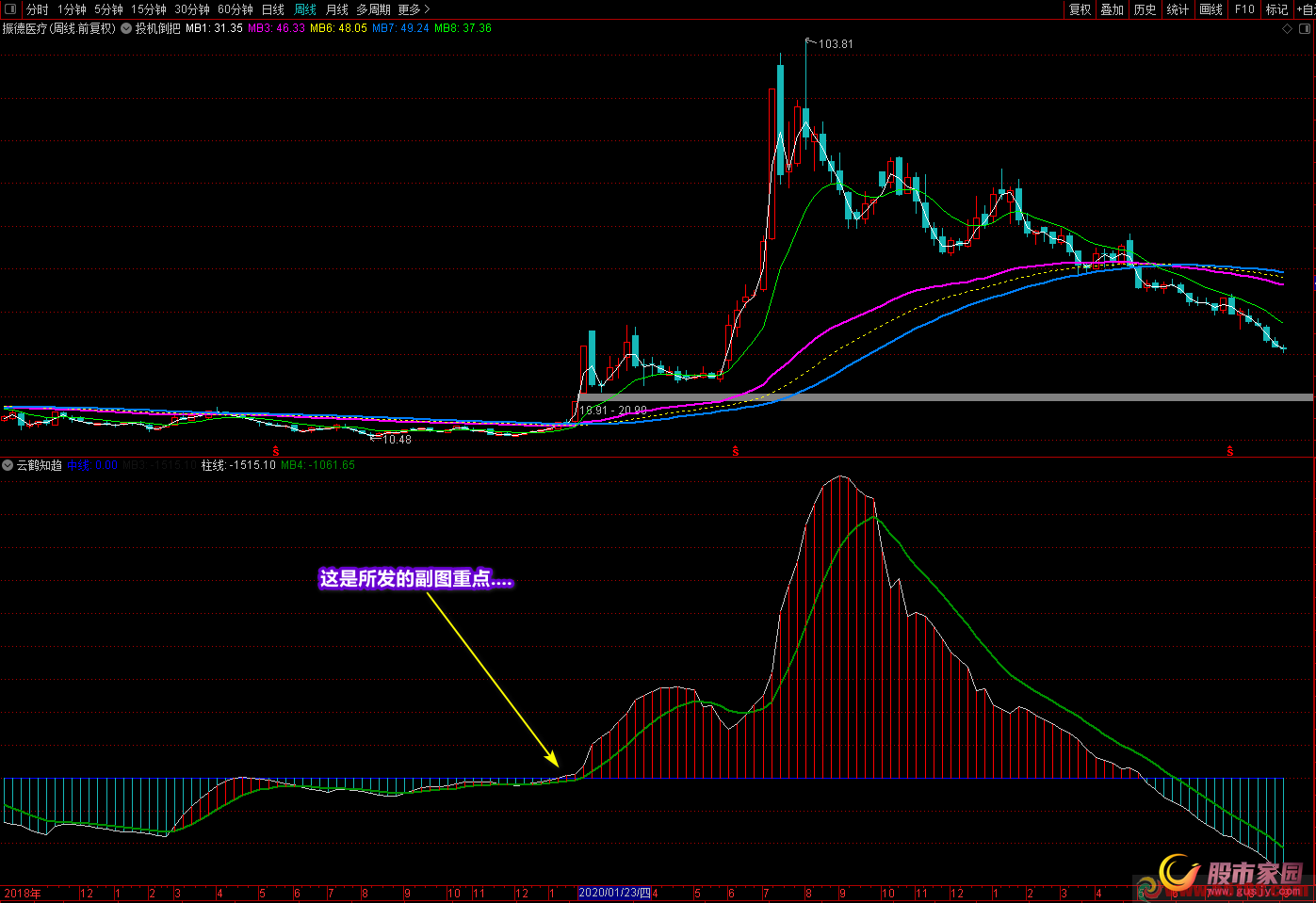Expand the 云鹤知趋 sub-indicator dropdown
The width and height of the screenshot is (1316, 903).
click(8, 465)
